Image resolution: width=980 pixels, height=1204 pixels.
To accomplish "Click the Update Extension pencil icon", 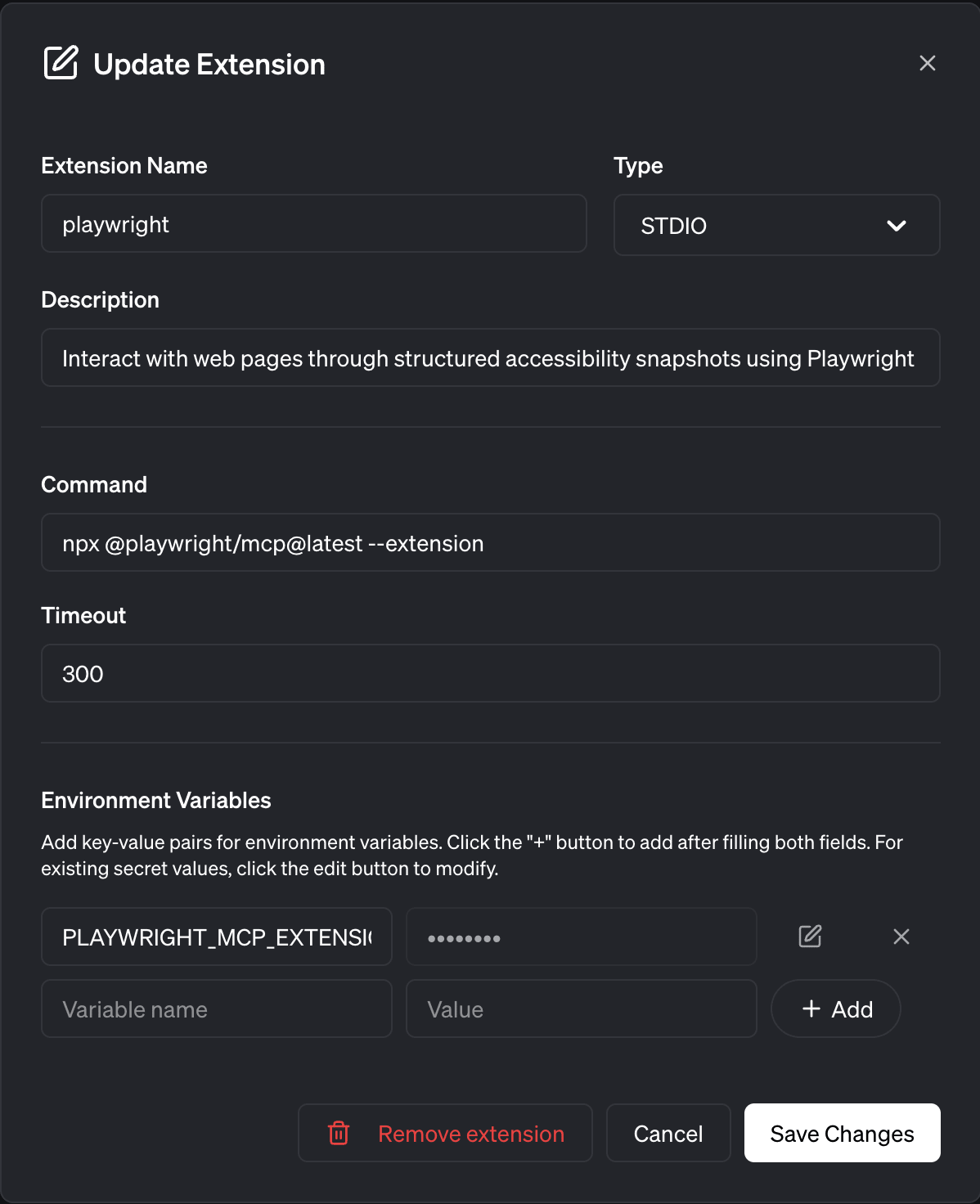I will pos(61,63).
